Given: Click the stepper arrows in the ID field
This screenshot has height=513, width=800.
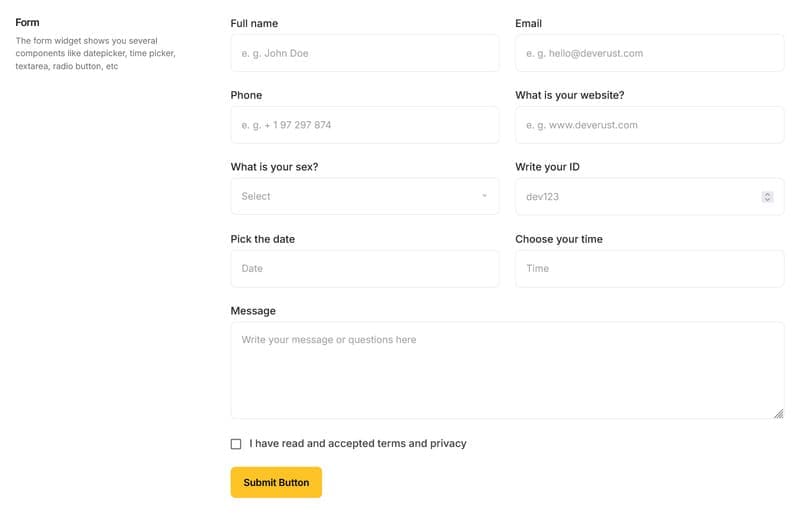Looking at the screenshot, I should [767, 197].
